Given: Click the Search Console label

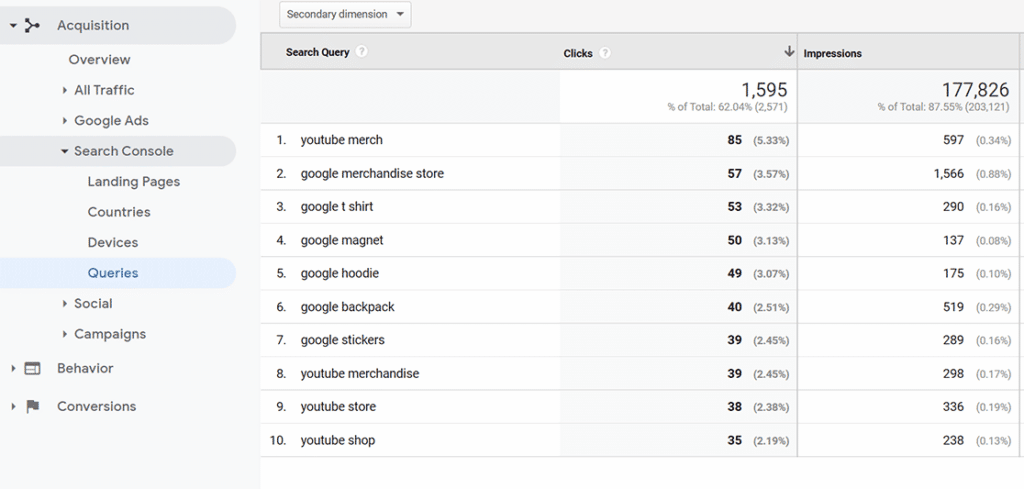Looking at the screenshot, I should (x=123, y=151).
